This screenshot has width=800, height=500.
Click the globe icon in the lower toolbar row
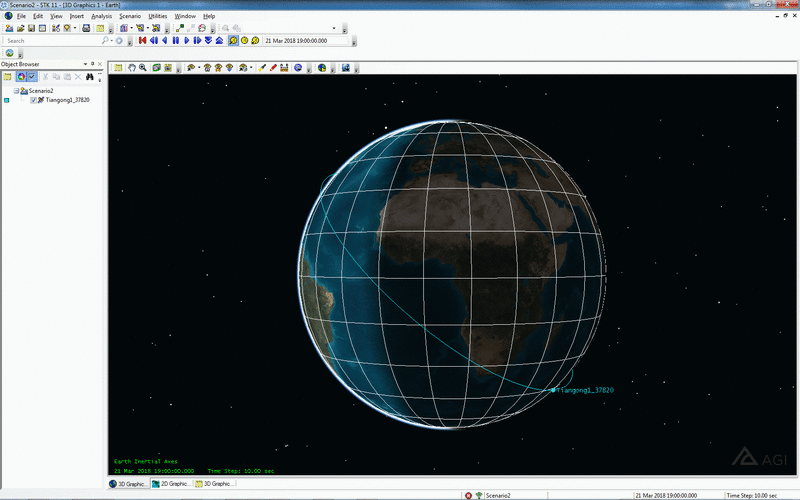9,53
